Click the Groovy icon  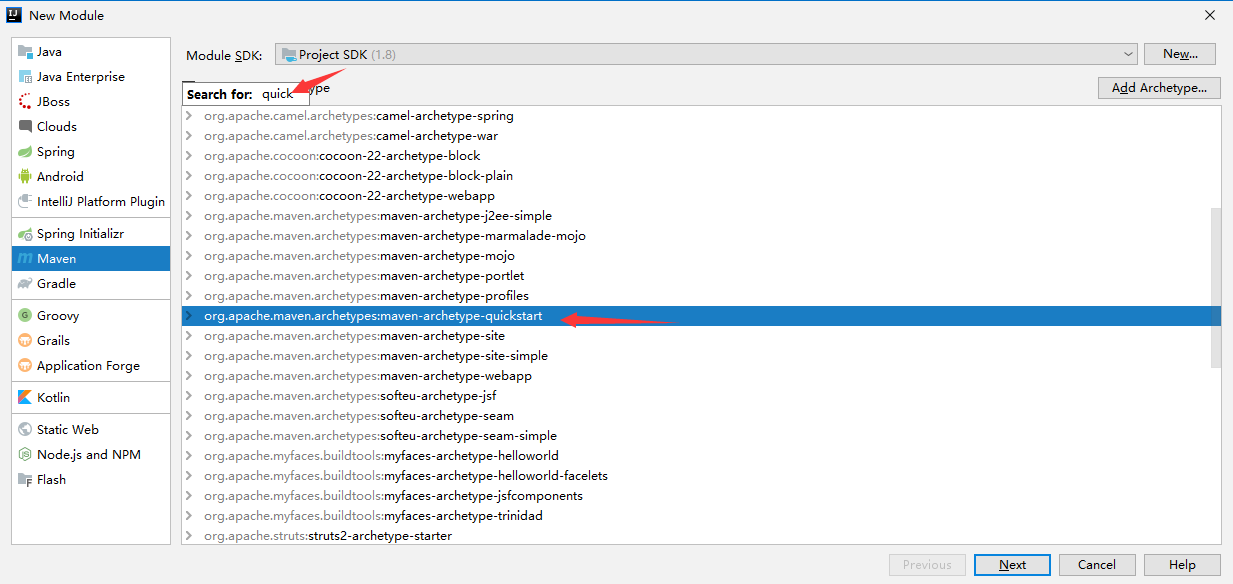[25, 316]
